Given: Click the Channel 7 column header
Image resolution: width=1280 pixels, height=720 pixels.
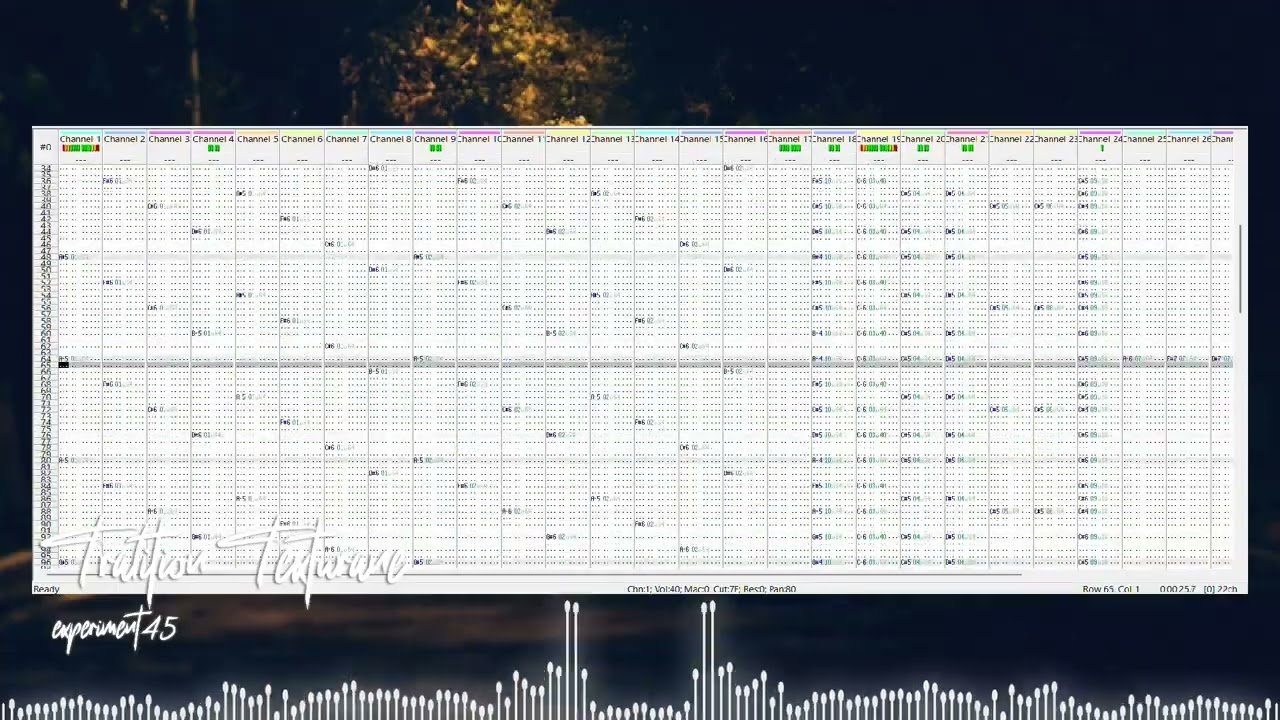Looking at the screenshot, I should coord(346,139).
